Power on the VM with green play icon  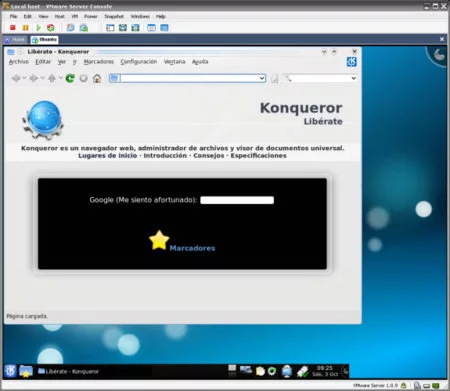pos(38,28)
